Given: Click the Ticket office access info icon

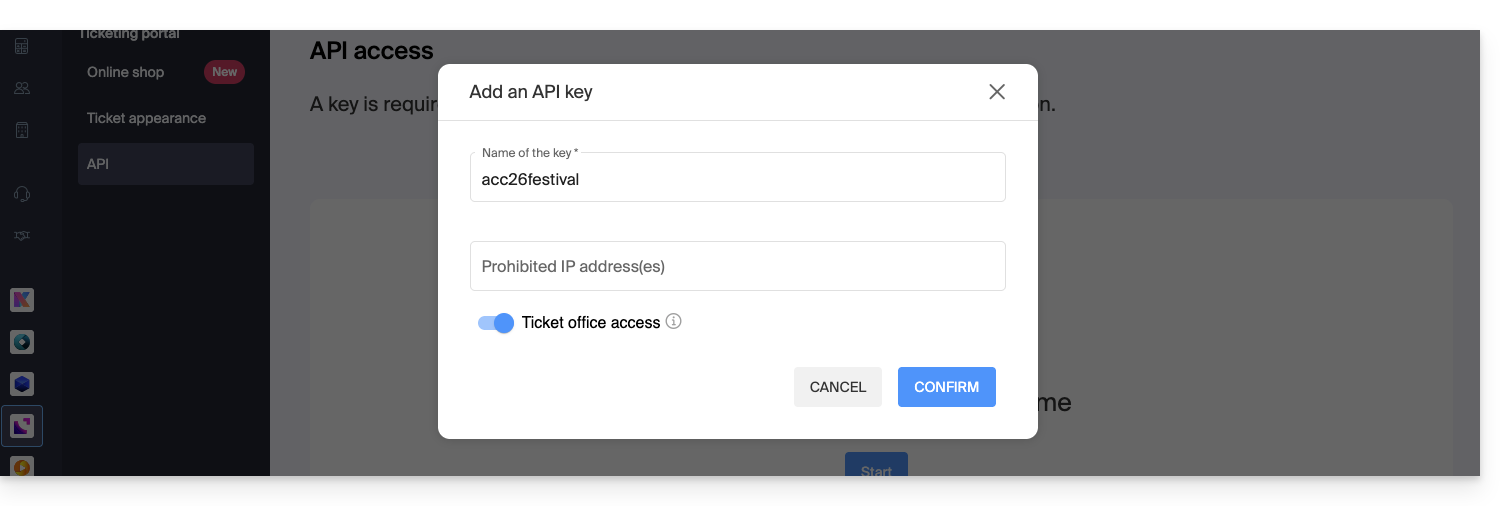Looking at the screenshot, I should tap(674, 322).
